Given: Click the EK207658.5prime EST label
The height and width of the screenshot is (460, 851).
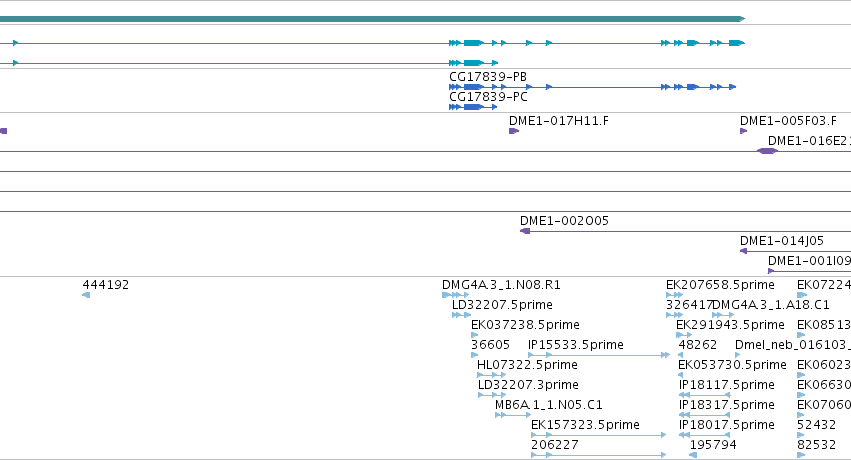Looking at the screenshot, I should click(720, 285).
